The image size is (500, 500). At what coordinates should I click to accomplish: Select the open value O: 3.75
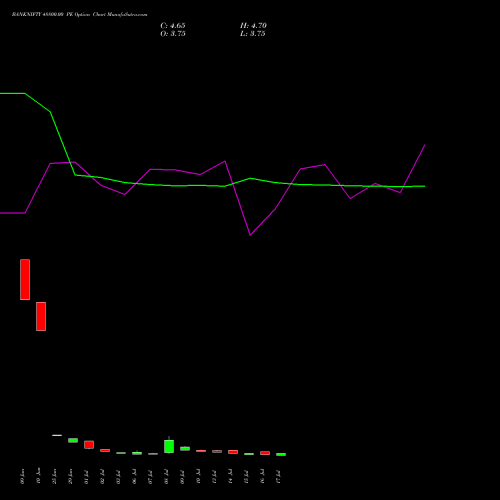coord(173,34)
